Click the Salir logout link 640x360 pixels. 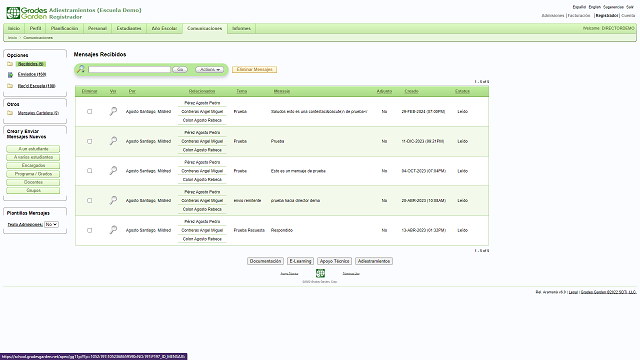tap(630, 7)
